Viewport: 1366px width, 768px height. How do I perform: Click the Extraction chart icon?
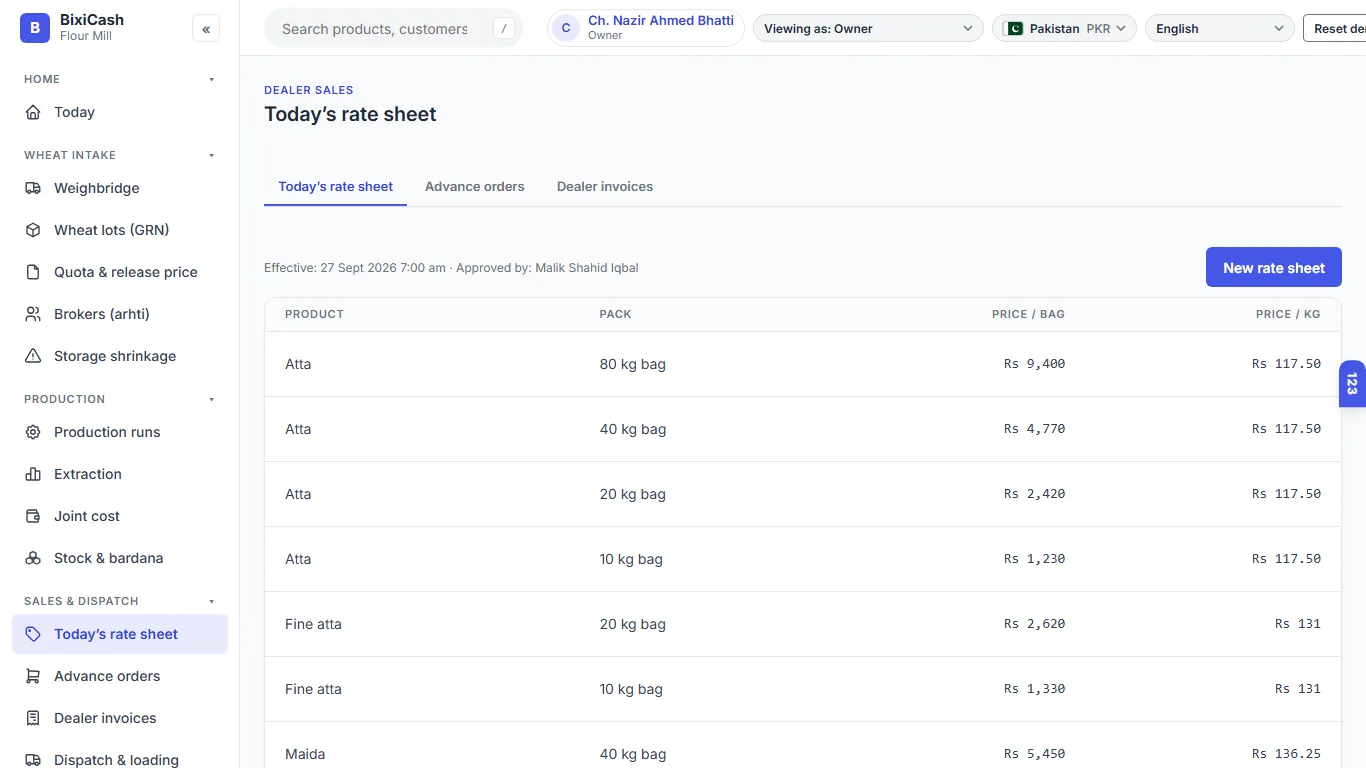(33, 474)
